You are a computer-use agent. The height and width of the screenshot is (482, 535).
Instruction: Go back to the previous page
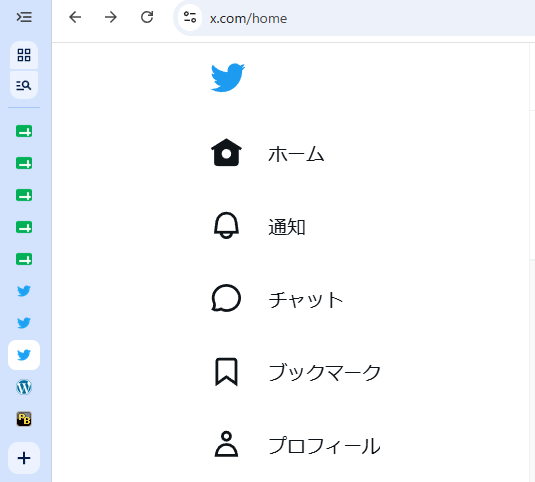pyautogui.click(x=75, y=17)
